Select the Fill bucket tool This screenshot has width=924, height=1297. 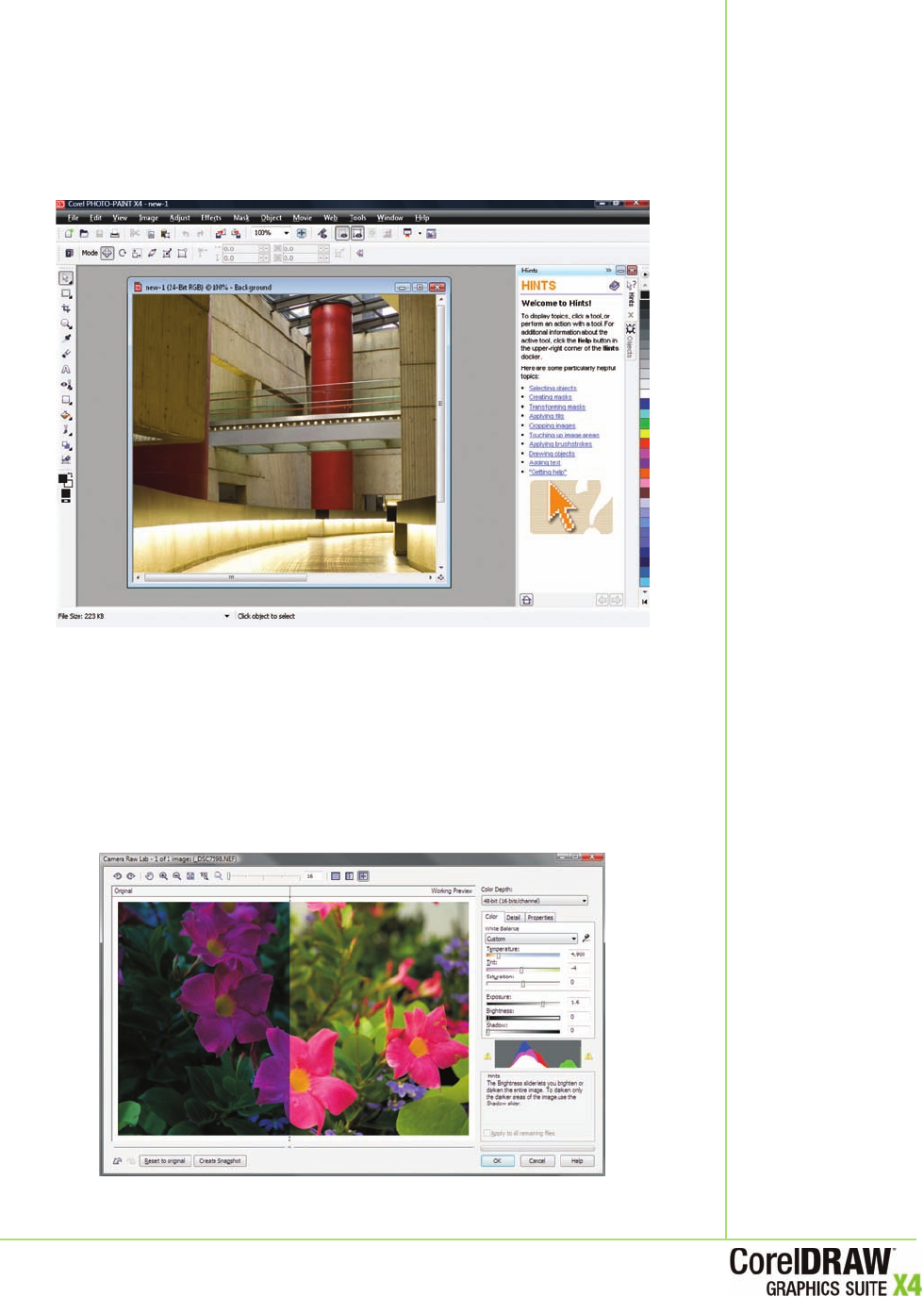[66, 414]
